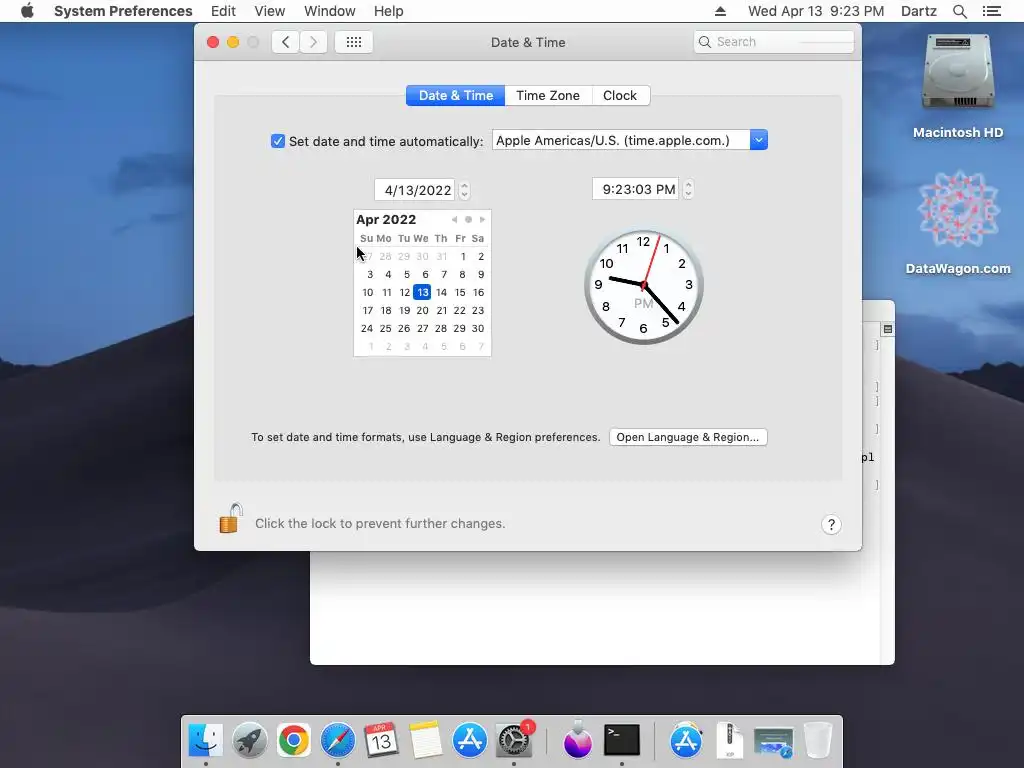Go to next month in calendar

(483, 219)
